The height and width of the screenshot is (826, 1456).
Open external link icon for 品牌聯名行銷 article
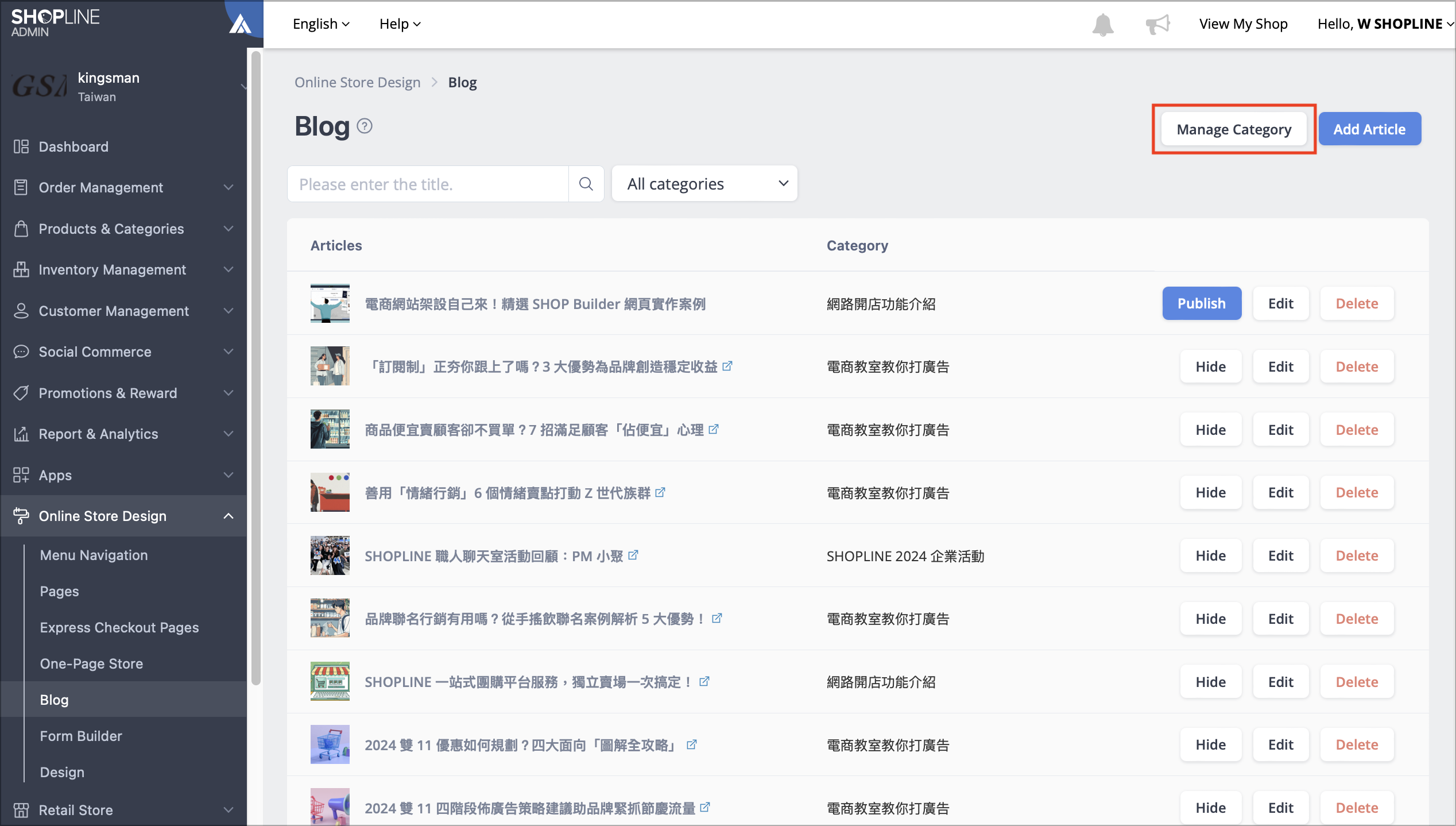pyautogui.click(x=717, y=618)
